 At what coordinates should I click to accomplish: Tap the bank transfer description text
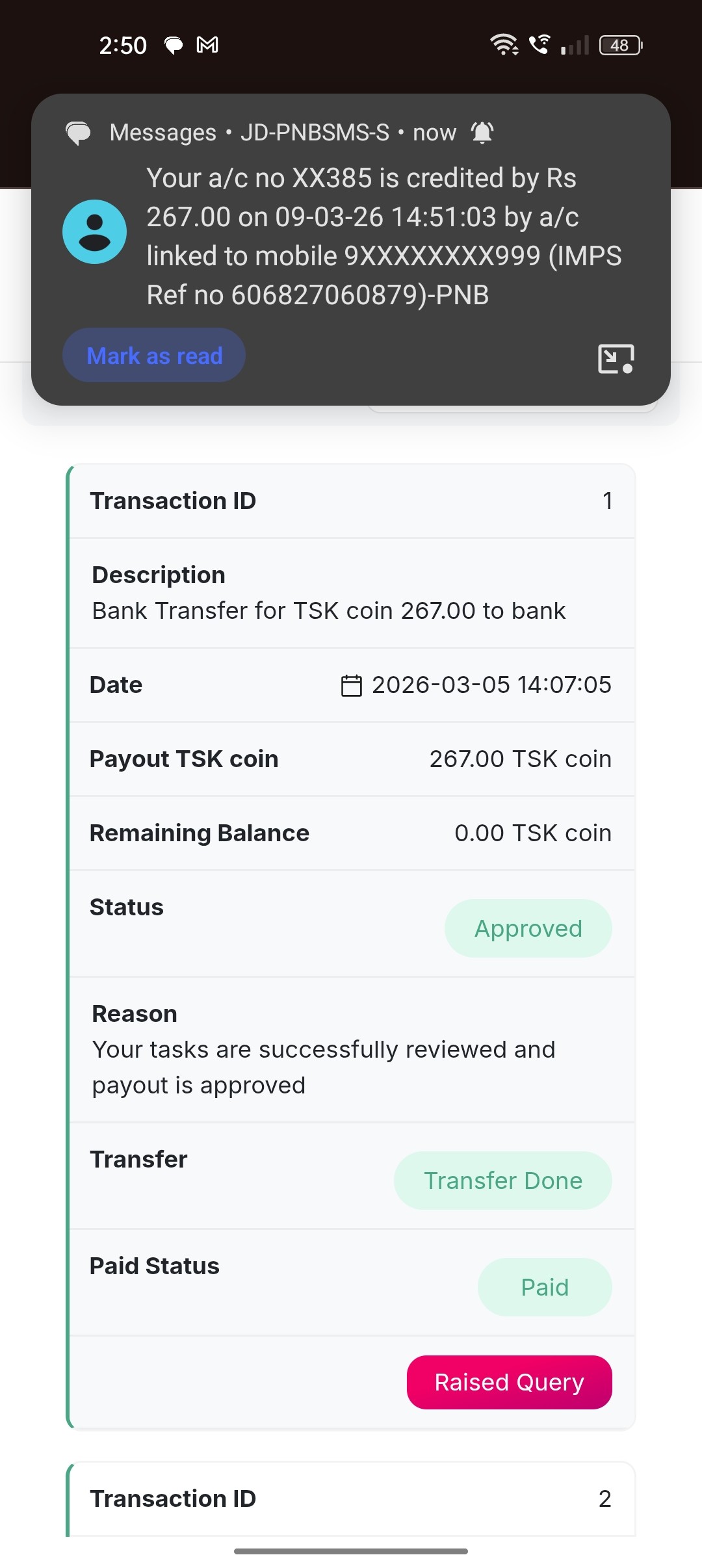(x=328, y=610)
